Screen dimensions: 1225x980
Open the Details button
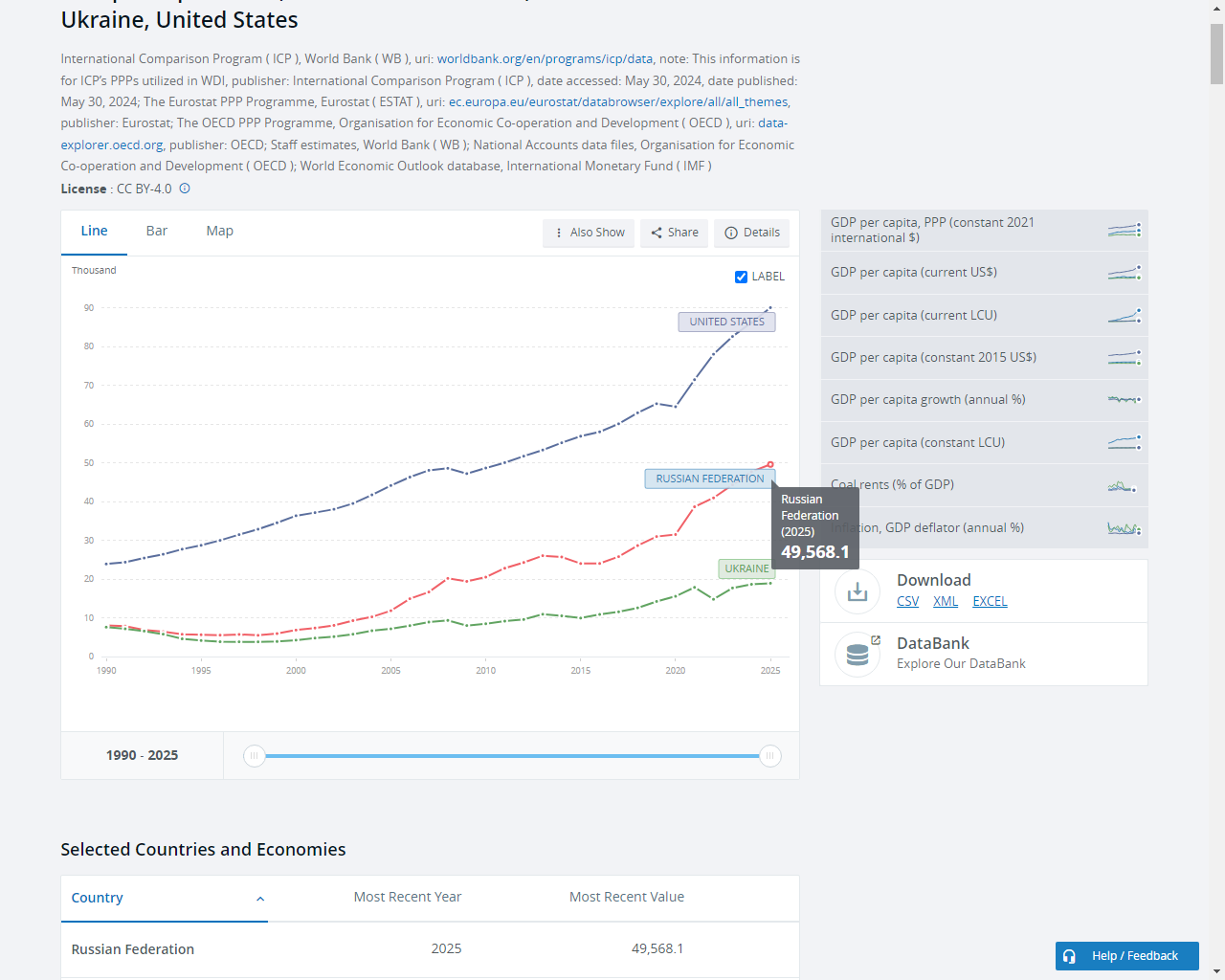point(752,233)
